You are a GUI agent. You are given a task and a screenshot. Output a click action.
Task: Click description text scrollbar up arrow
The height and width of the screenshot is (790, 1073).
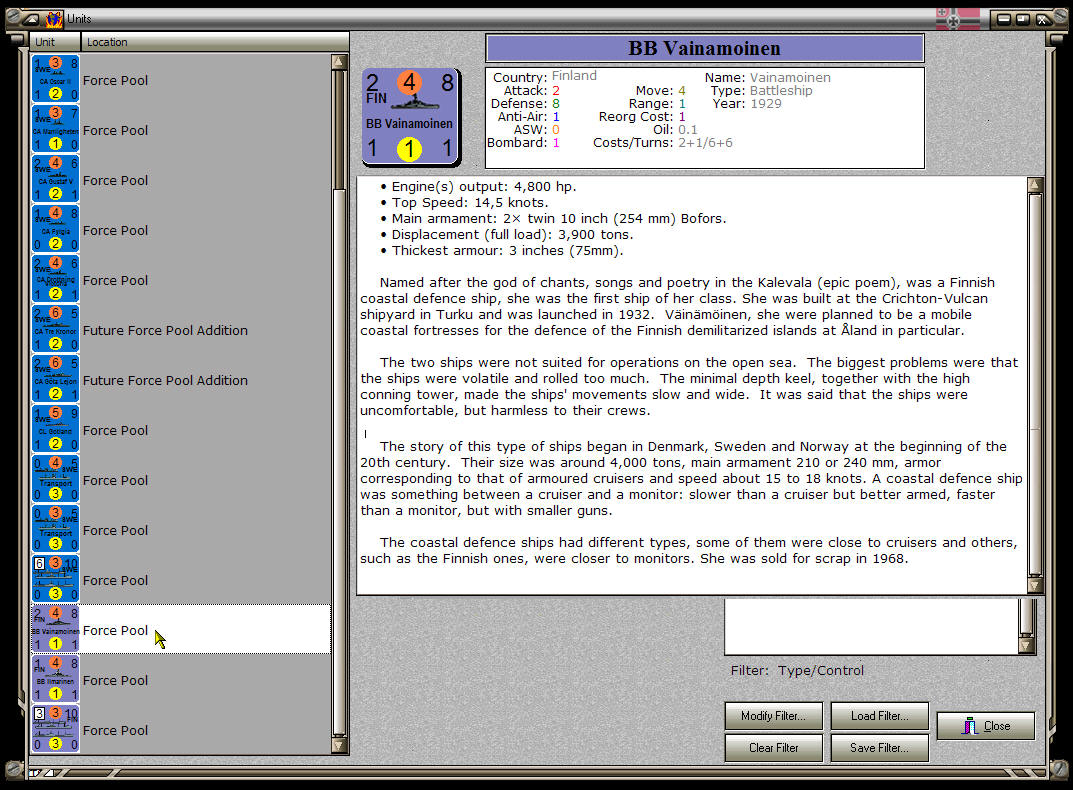[1035, 185]
